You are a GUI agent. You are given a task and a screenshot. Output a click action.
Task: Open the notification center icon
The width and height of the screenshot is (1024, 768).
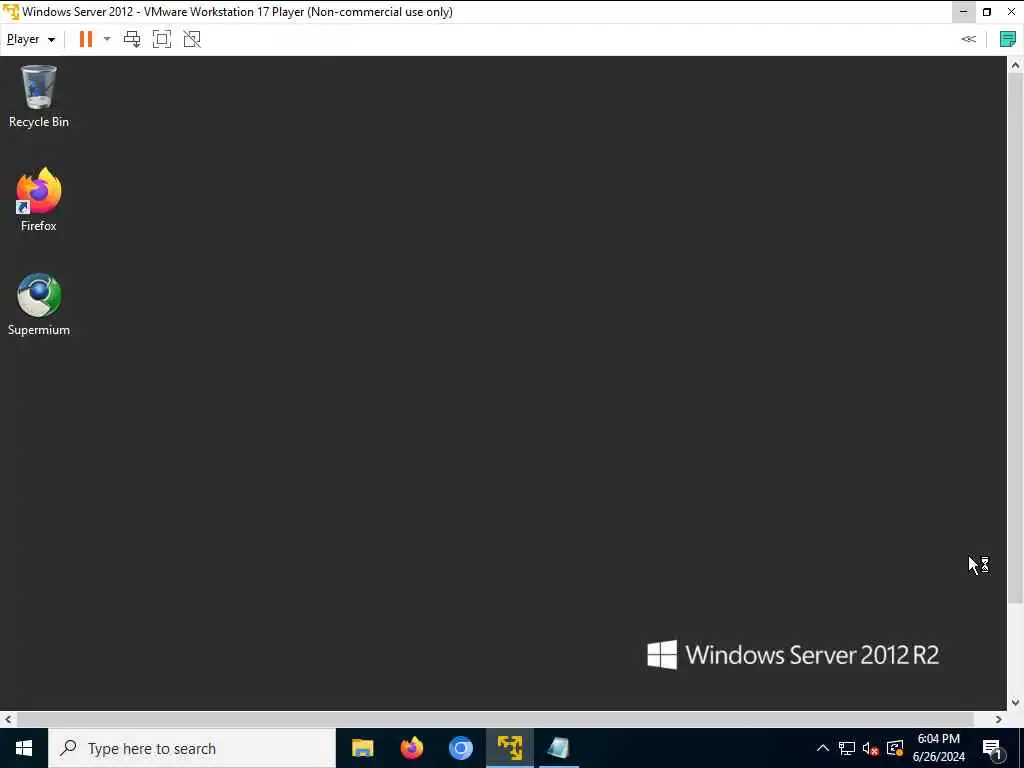(993, 748)
